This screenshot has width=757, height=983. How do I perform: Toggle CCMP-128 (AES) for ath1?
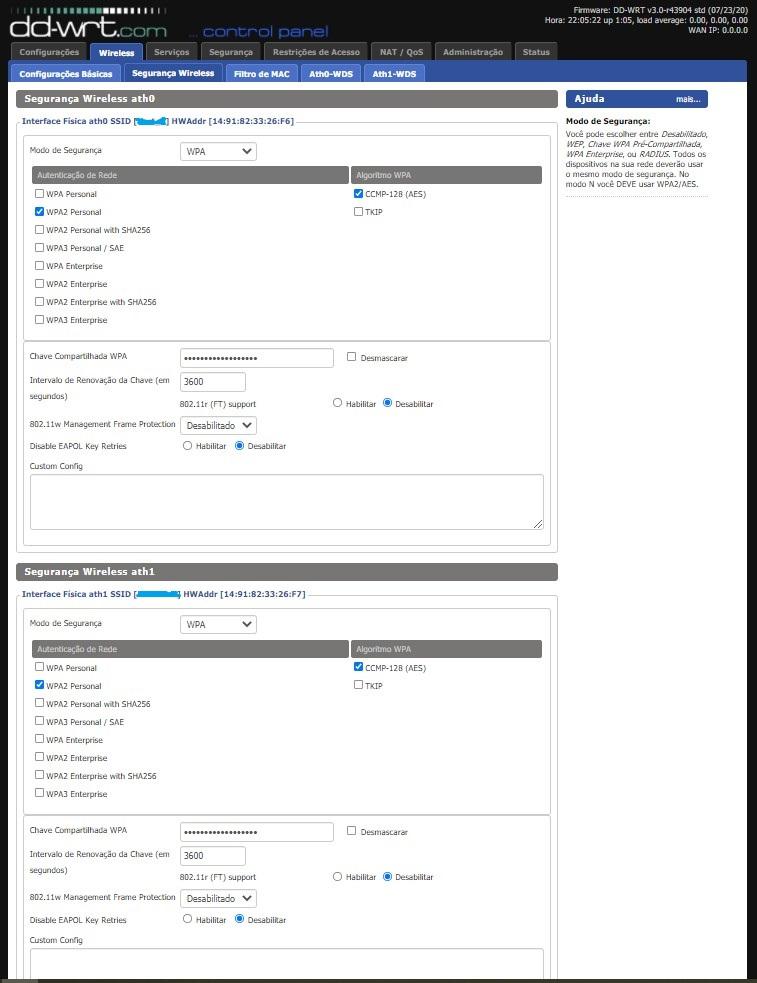[x=358, y=667]
